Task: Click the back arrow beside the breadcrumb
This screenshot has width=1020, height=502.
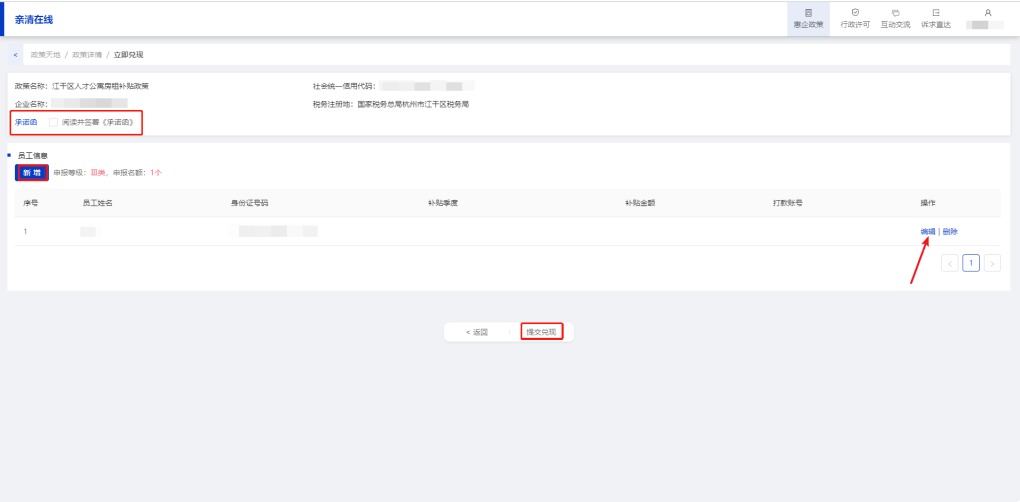Action: point(15,54)
